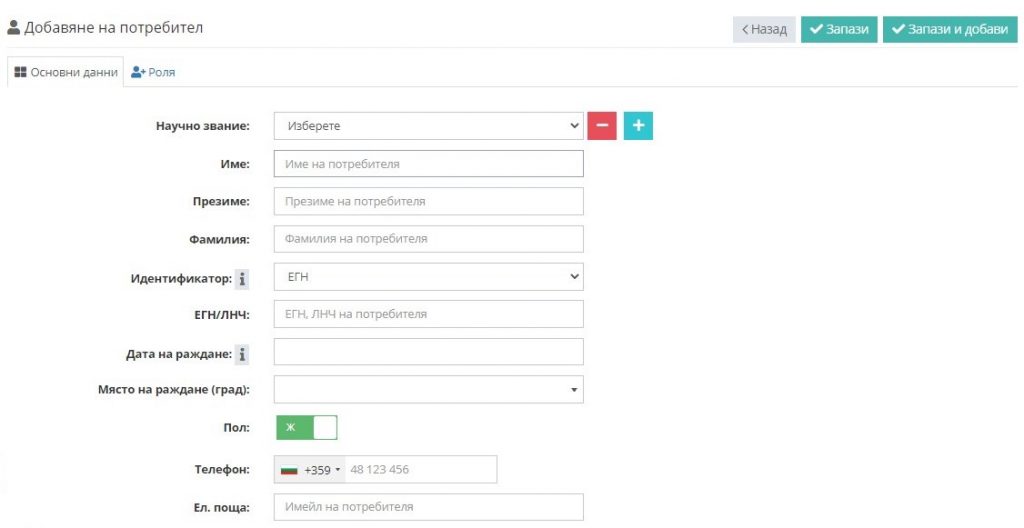Click the info icon next to Дата на раждане
The image size is (1024, 528).
point(242,355)
